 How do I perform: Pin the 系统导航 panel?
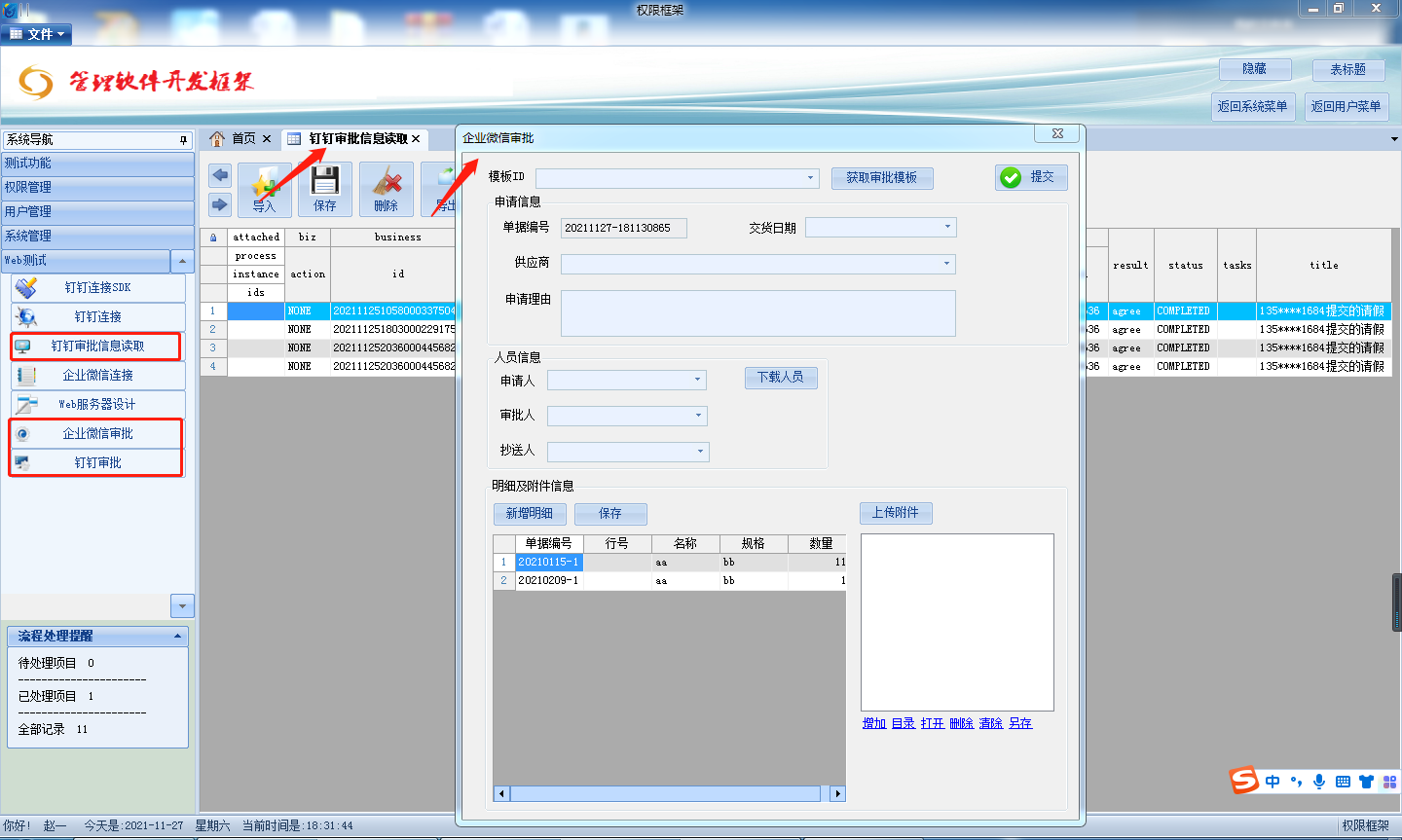click(x=183, y=140)
